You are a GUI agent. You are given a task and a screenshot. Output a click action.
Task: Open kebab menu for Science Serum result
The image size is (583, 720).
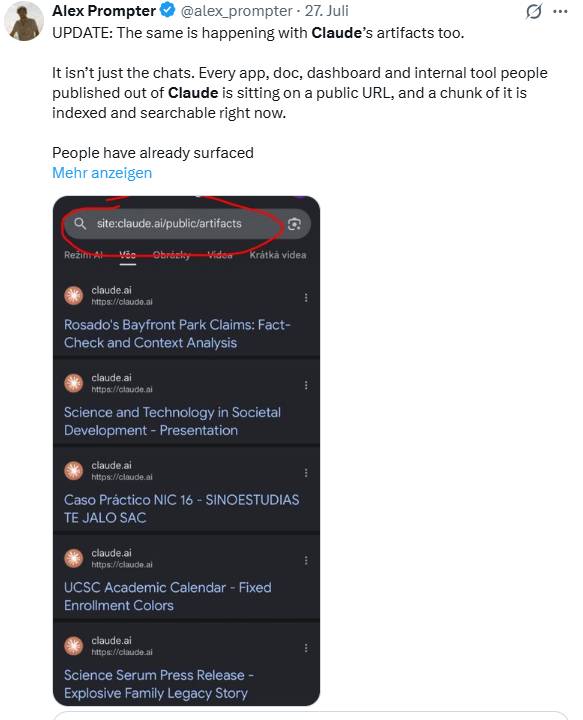306,648
